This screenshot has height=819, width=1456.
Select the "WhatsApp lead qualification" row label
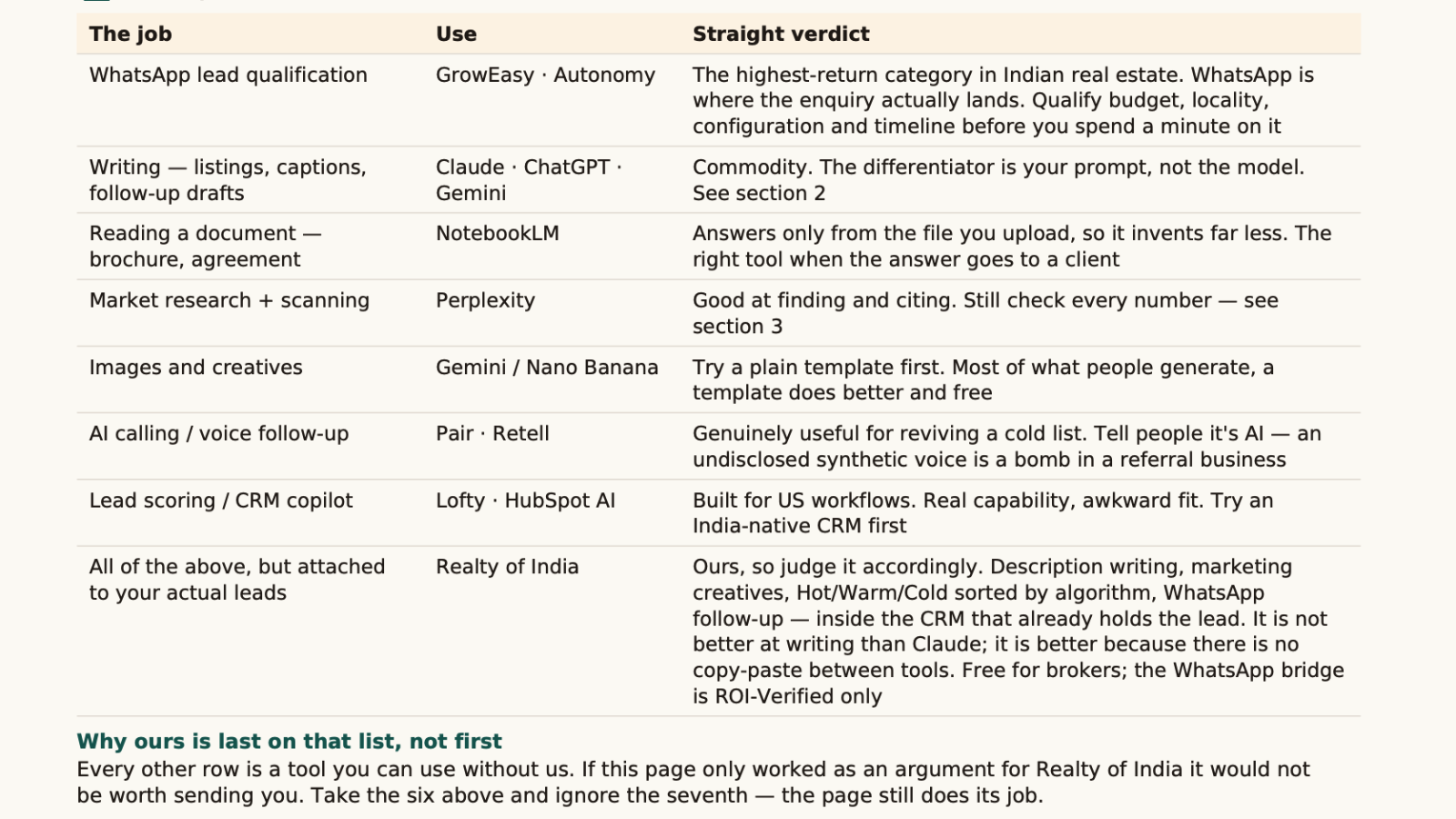[228, 75]
